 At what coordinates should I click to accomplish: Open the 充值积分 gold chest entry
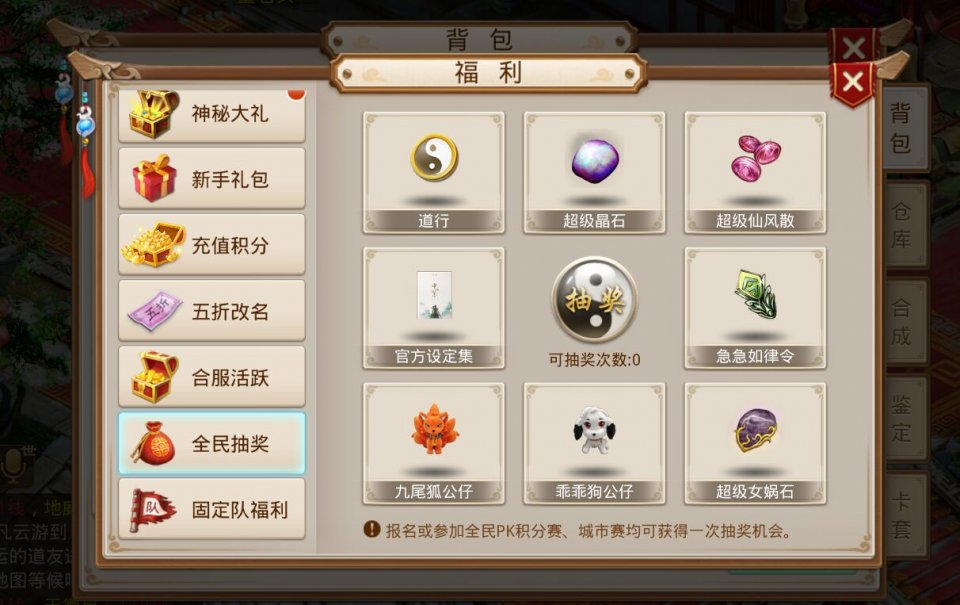click(212, 244)
